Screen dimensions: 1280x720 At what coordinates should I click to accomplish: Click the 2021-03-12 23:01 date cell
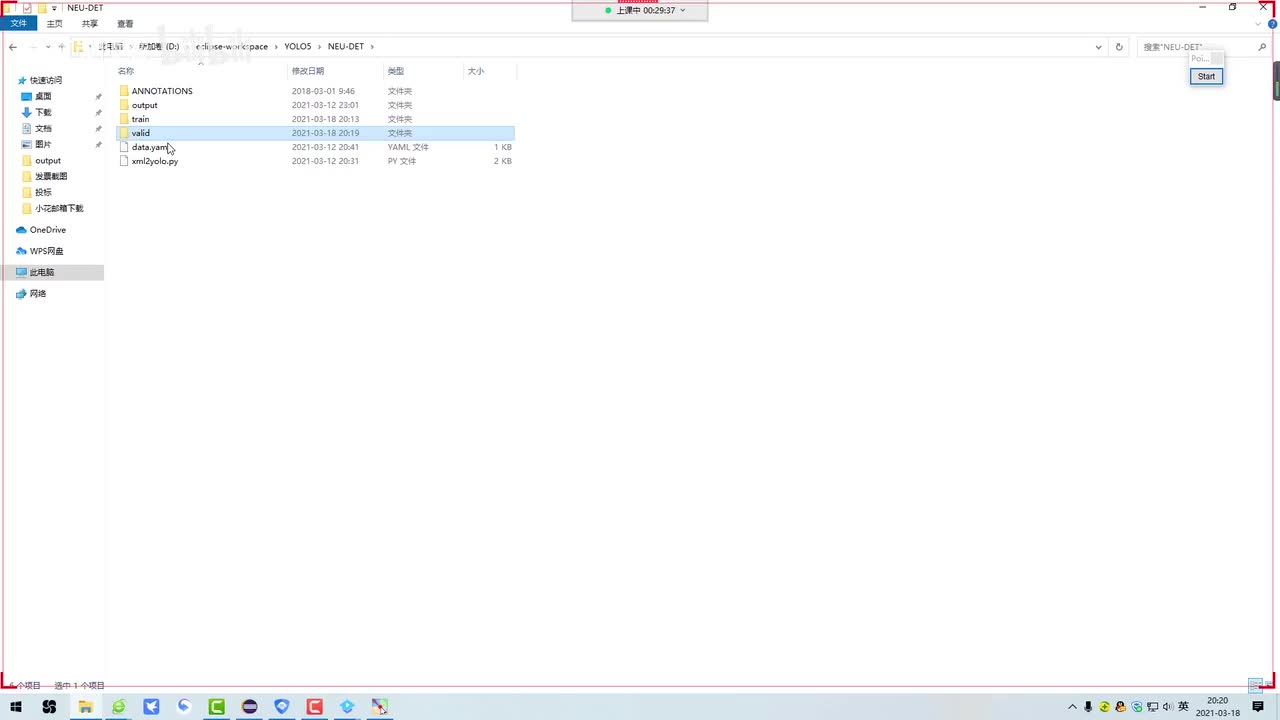coord(325,105)
